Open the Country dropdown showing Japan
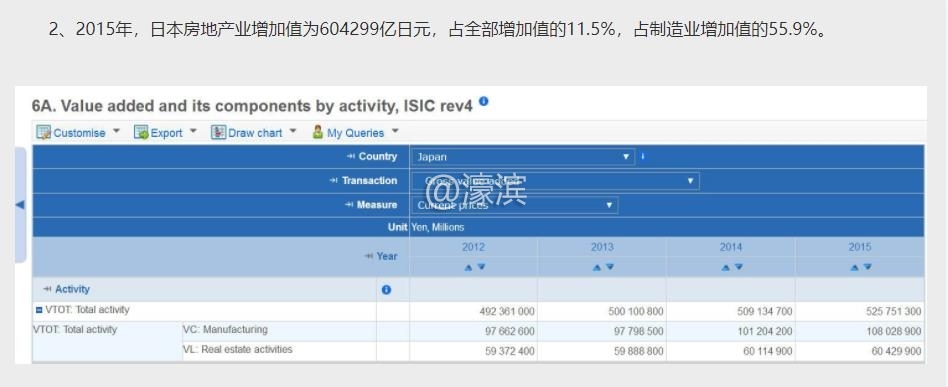This screenshot has height=387, width=948. pos(523,157)
